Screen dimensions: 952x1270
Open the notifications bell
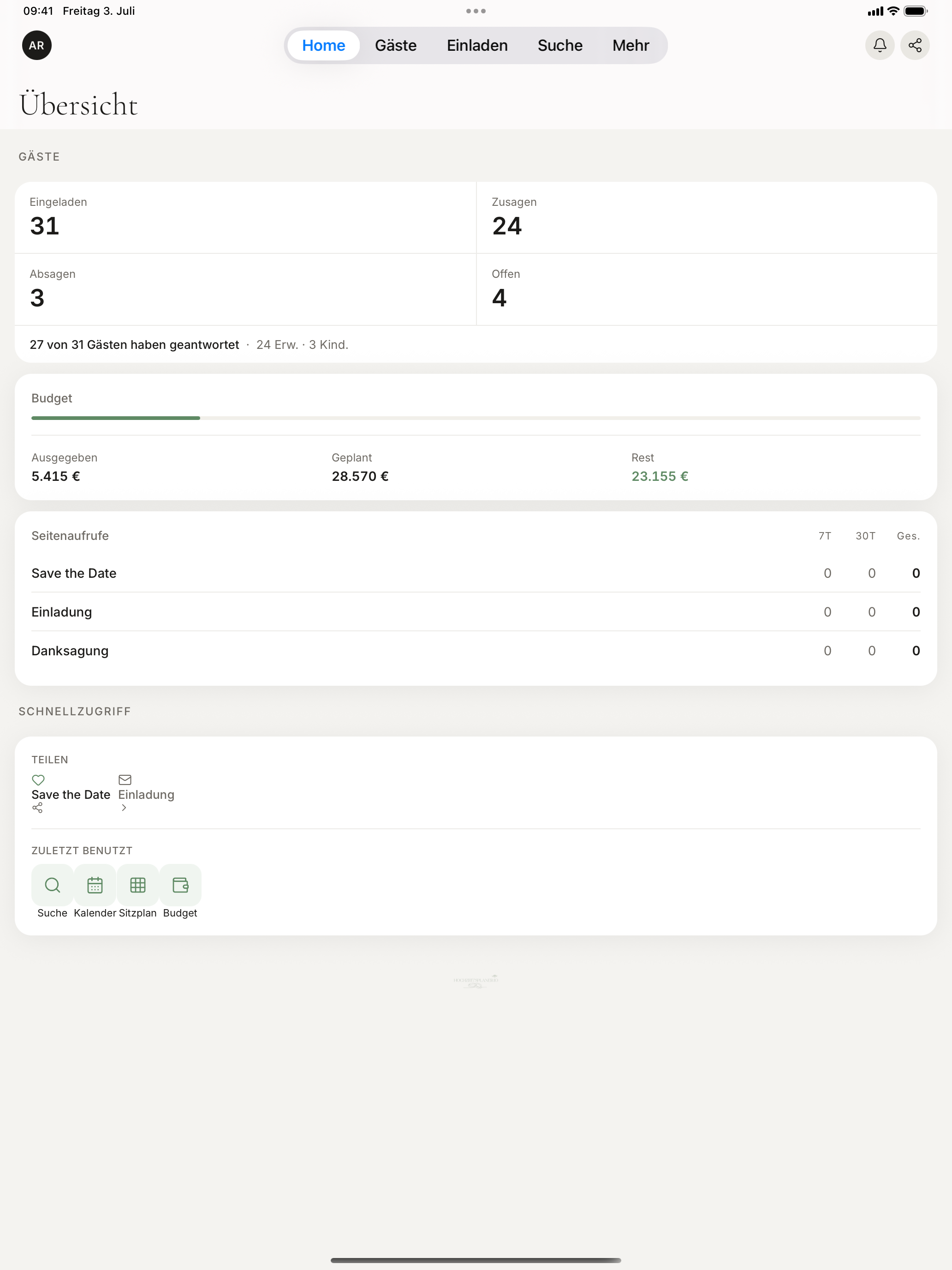(x=879, y=45)
